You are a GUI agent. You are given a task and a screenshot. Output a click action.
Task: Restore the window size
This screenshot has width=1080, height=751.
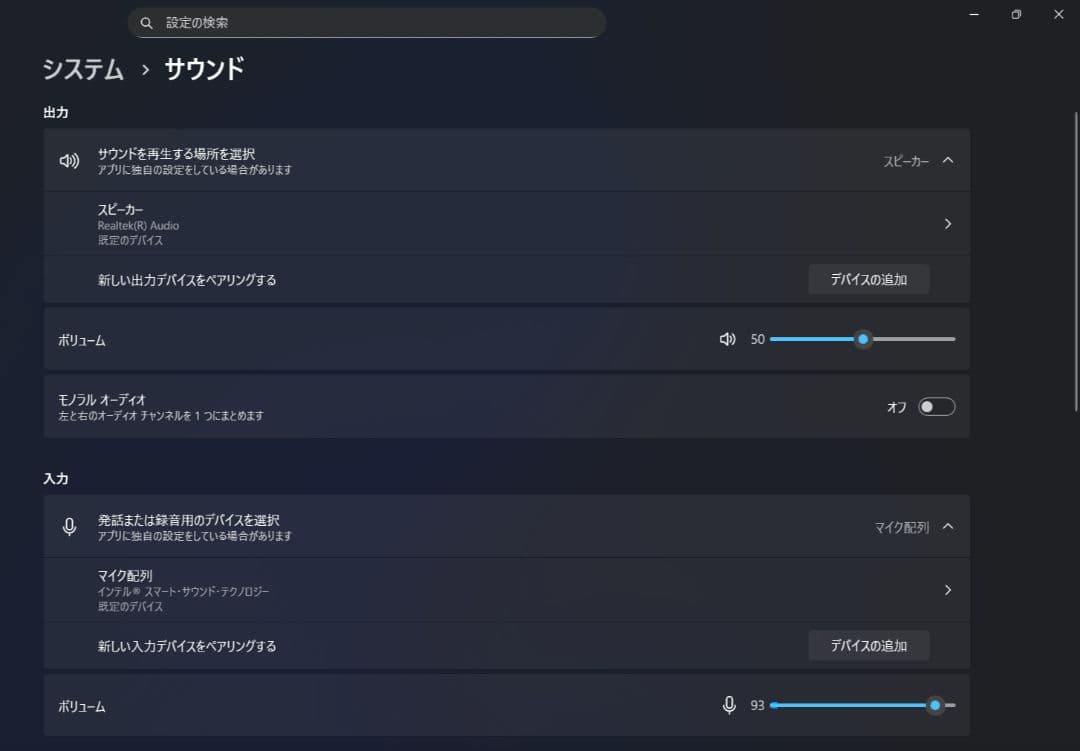[x=1016, y=14]
